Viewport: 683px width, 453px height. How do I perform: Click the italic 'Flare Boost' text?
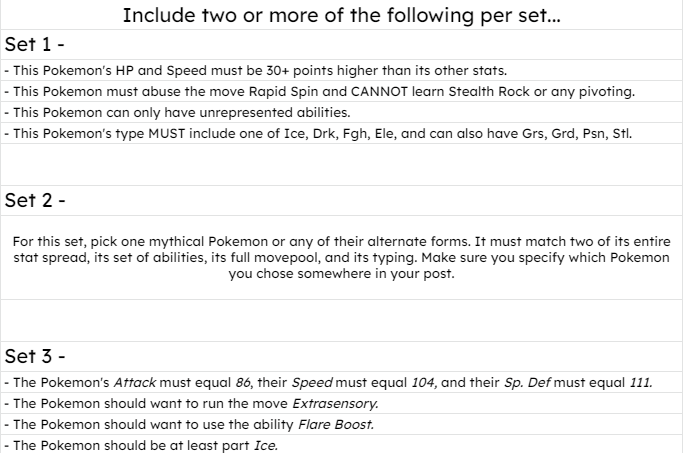(336, 424)
